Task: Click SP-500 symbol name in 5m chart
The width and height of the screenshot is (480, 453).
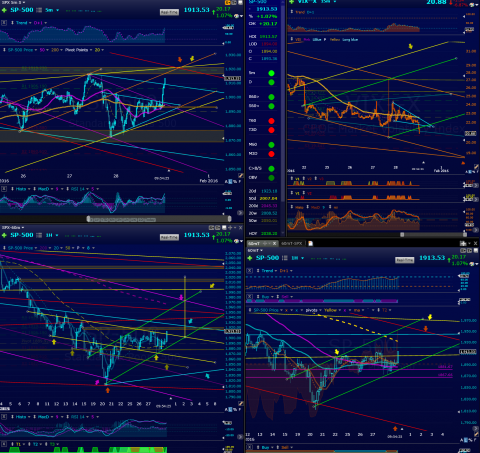Action: tap(22, 10)
